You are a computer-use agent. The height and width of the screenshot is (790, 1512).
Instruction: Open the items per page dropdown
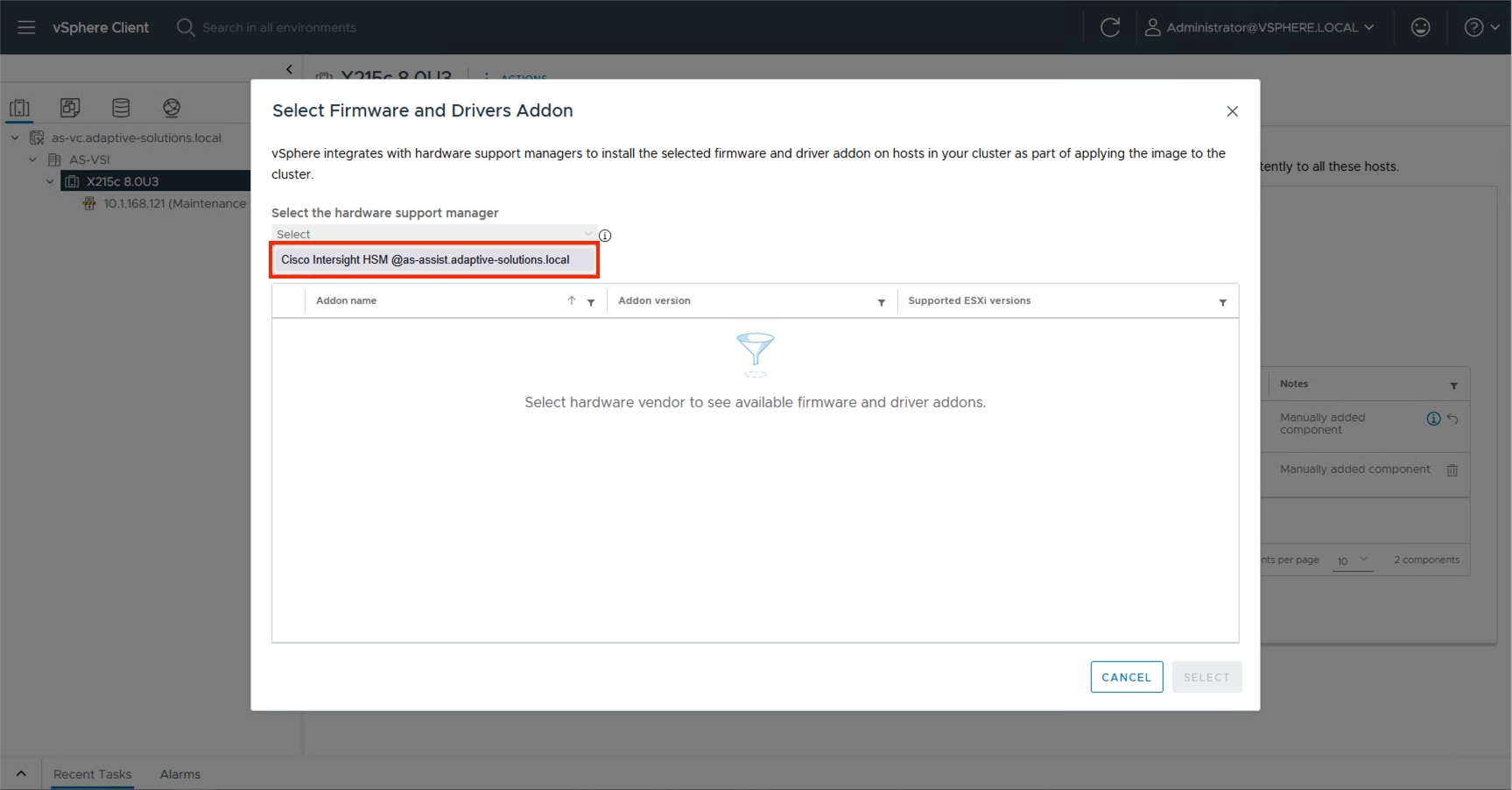click(1353, 561)
